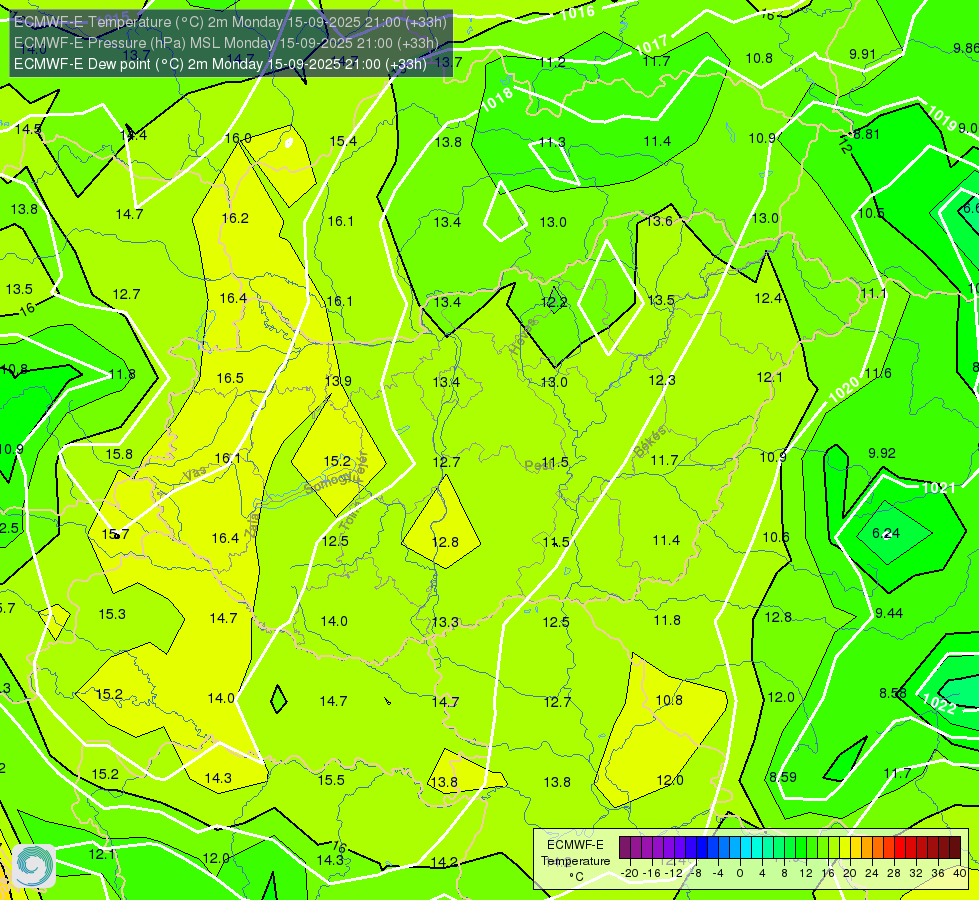The width and height of the screenshot is (979, 900).
Task: Click the Vas county label
Action: 196,475
